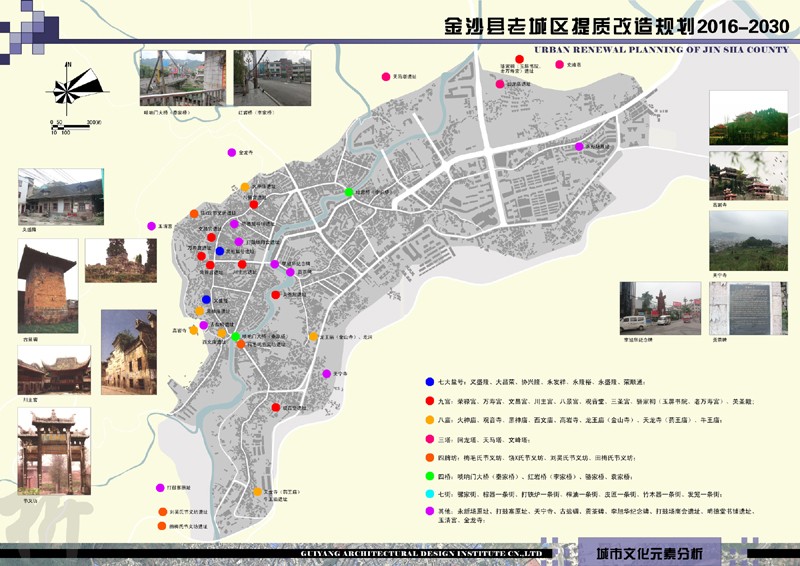This screenshot has height=566, width=800.
Task: Click the purple marker in northeast district
Action: 578,147
